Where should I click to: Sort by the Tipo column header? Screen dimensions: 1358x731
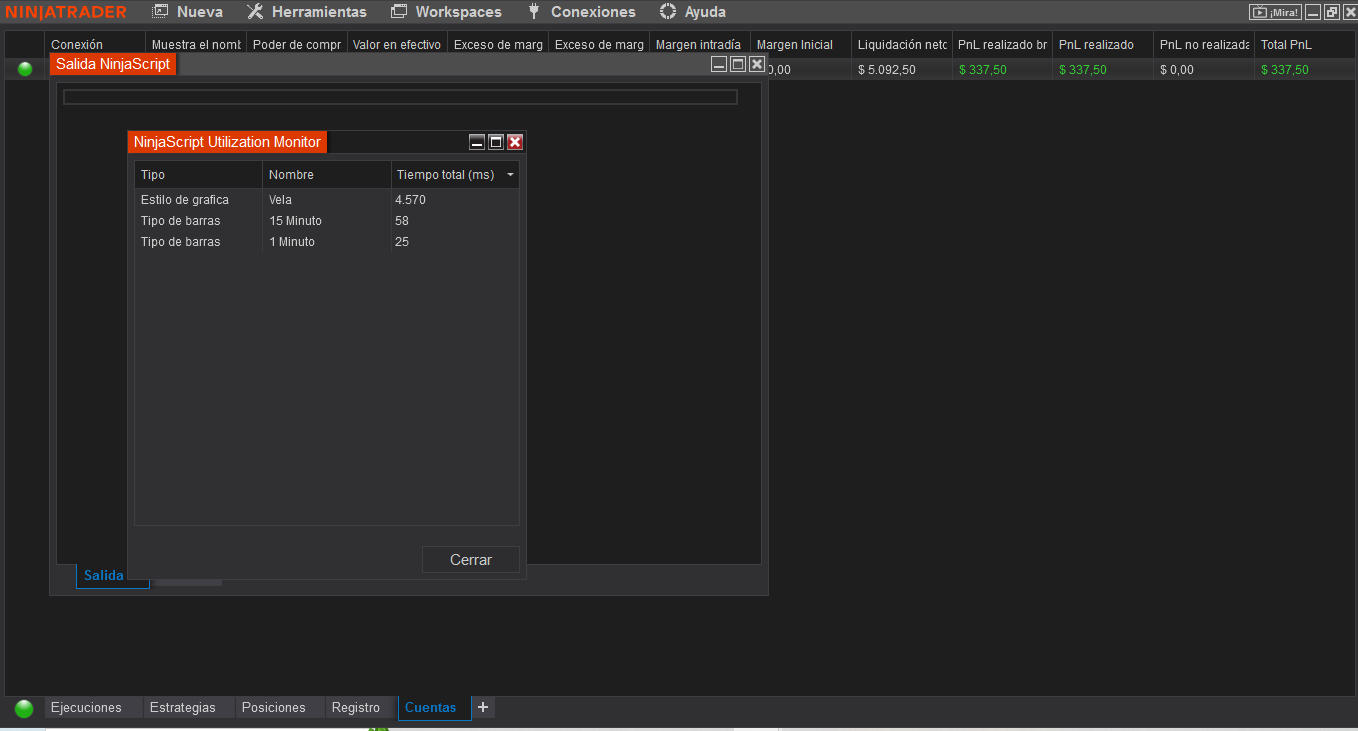[x=198, y=175]
